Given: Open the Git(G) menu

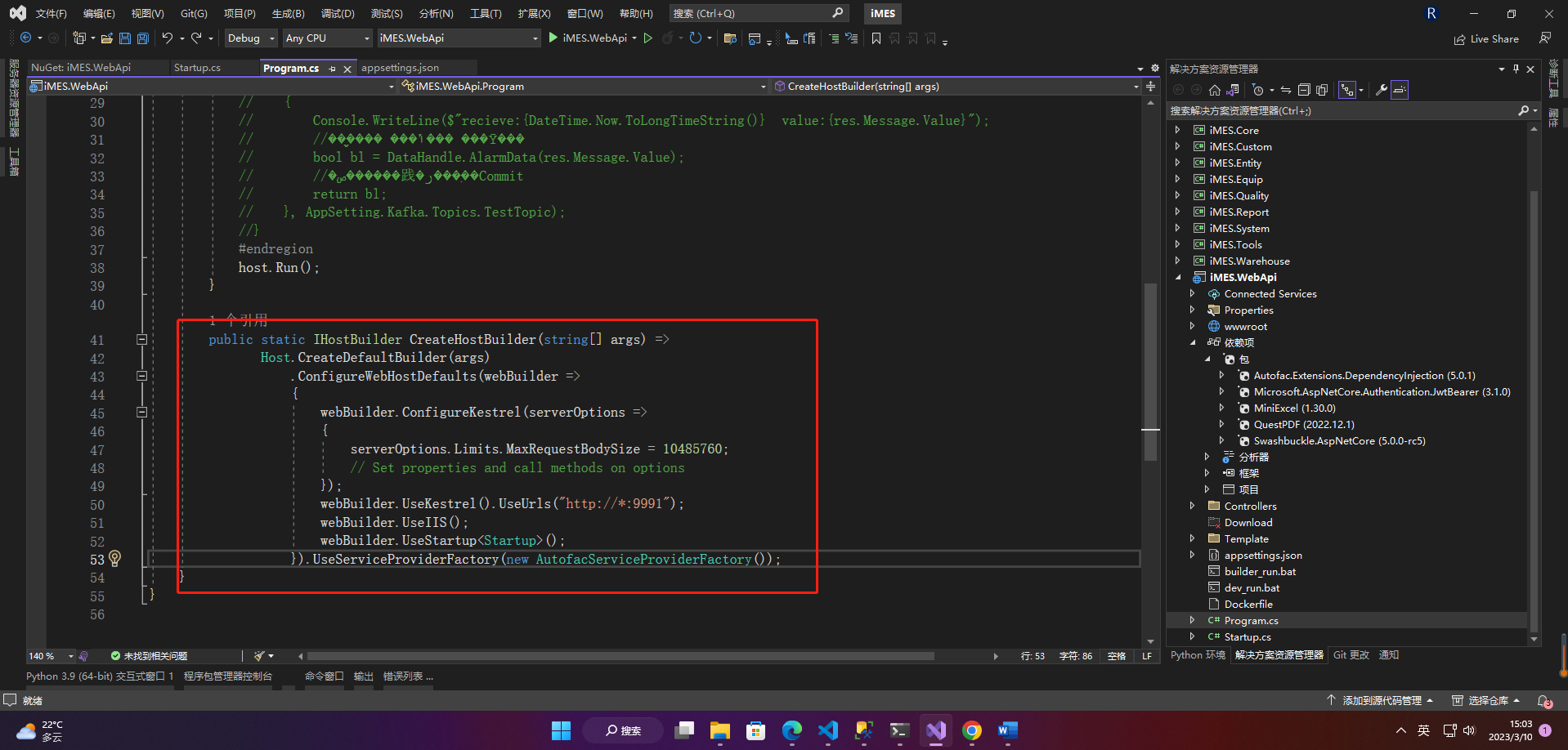Looking at the screenshot, I should pyautogui.click(x=194, y=13).
